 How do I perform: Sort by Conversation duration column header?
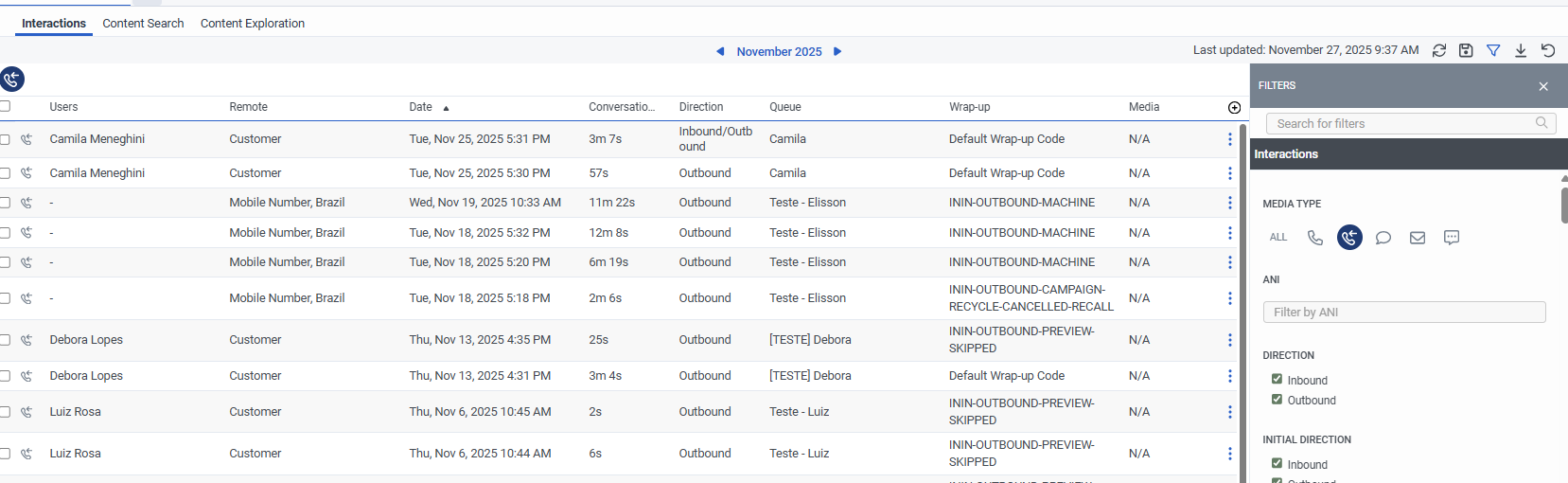pyautogui.click(x=622, y=107)
